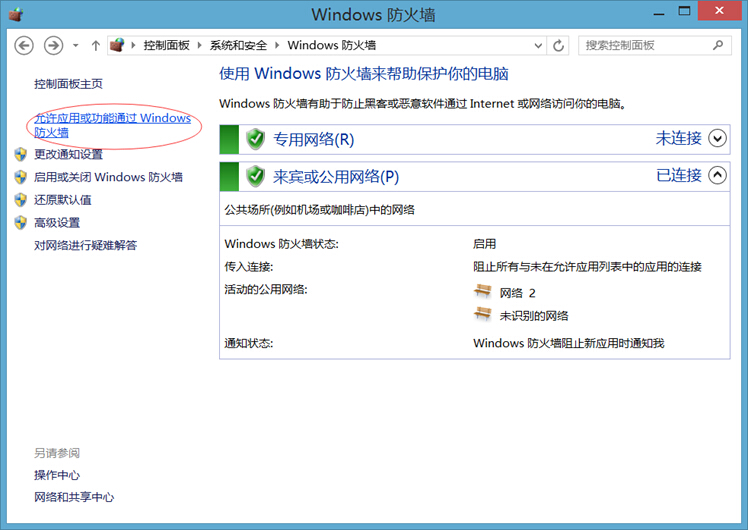748x530 pixels.
Task: Click the firewall icon in the address bar
Action: 117,45
